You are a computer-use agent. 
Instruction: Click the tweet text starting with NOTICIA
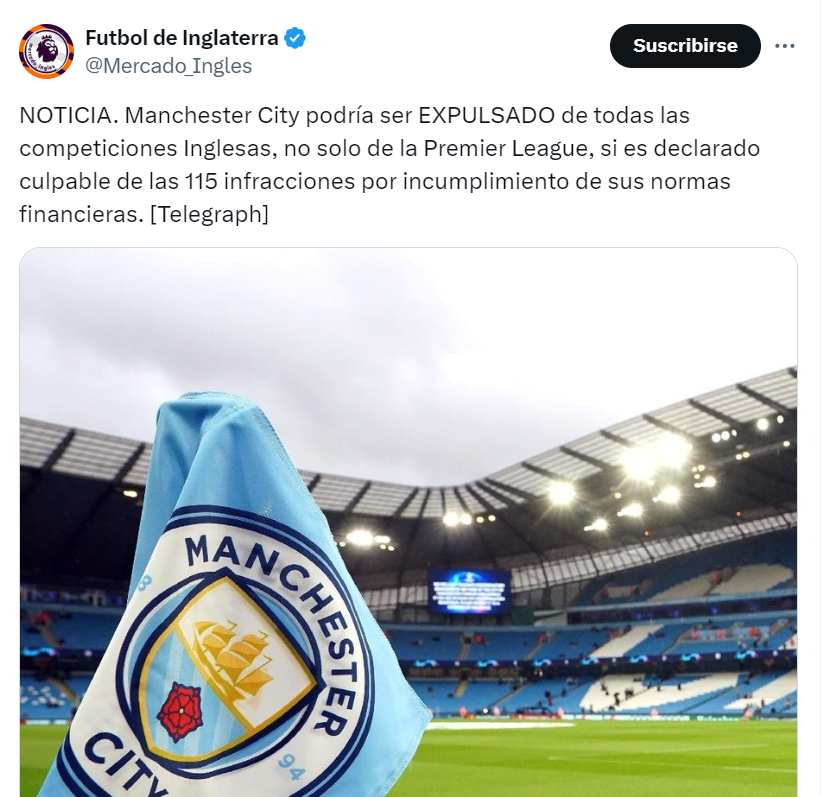tap(389, 164)
